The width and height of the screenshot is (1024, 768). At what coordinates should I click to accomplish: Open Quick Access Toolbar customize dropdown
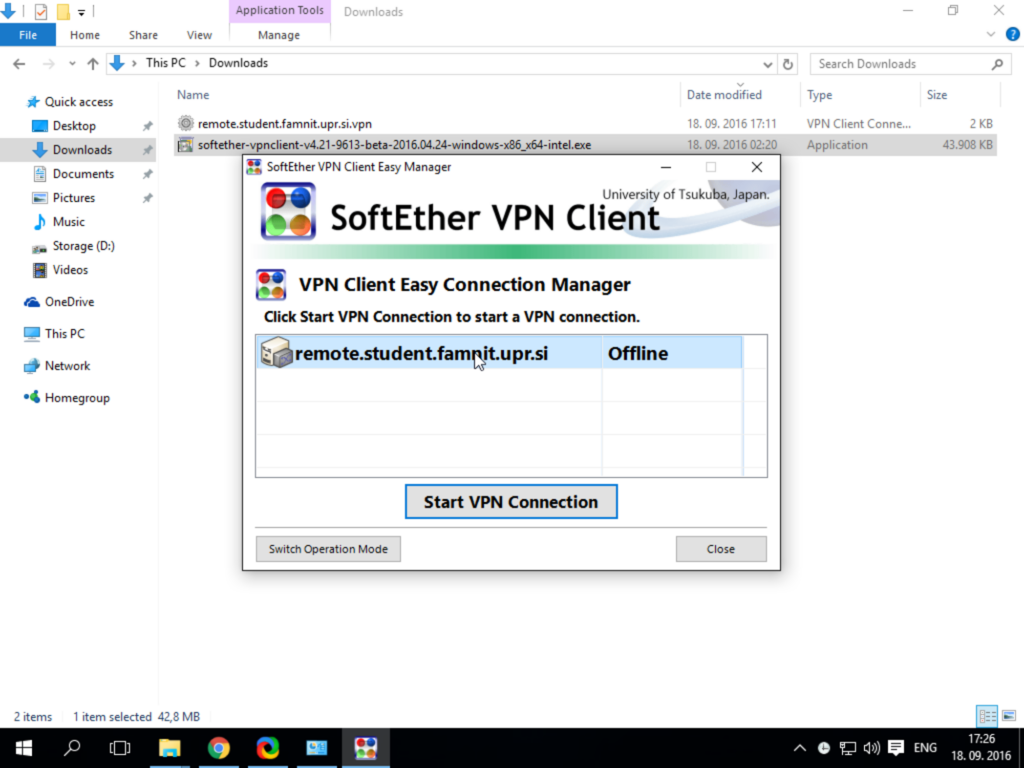click(81, 12)
